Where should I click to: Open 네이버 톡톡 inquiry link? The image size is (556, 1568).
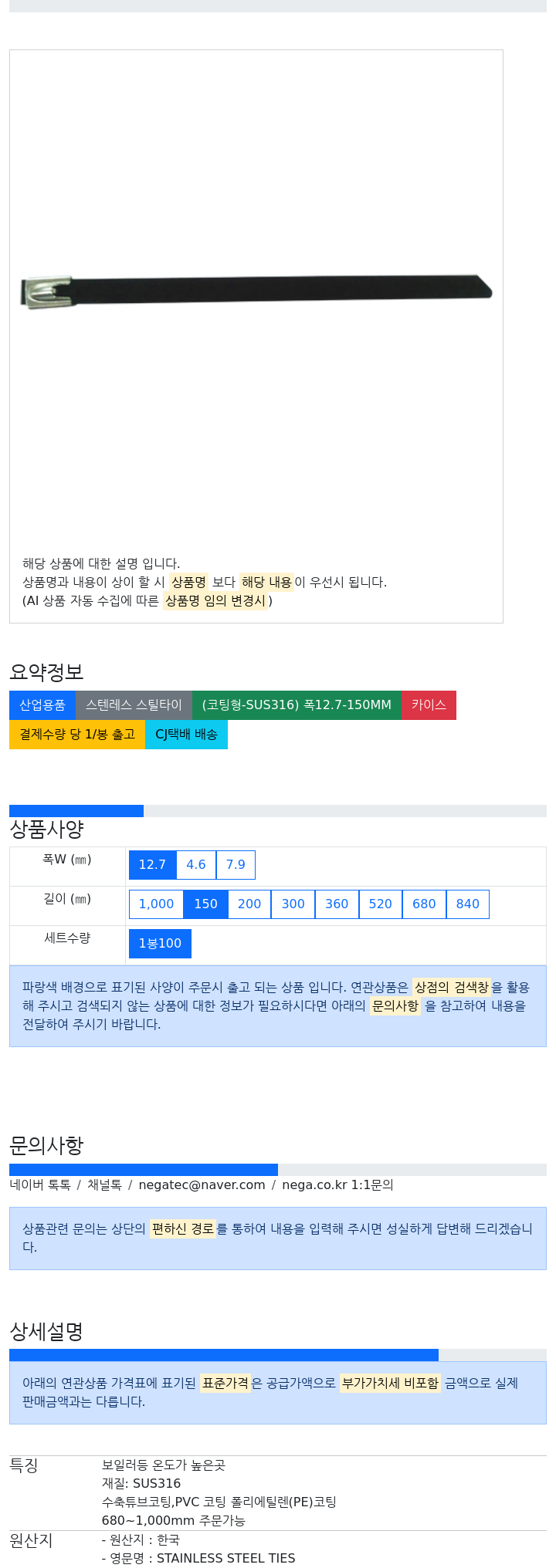point(40,1184)
